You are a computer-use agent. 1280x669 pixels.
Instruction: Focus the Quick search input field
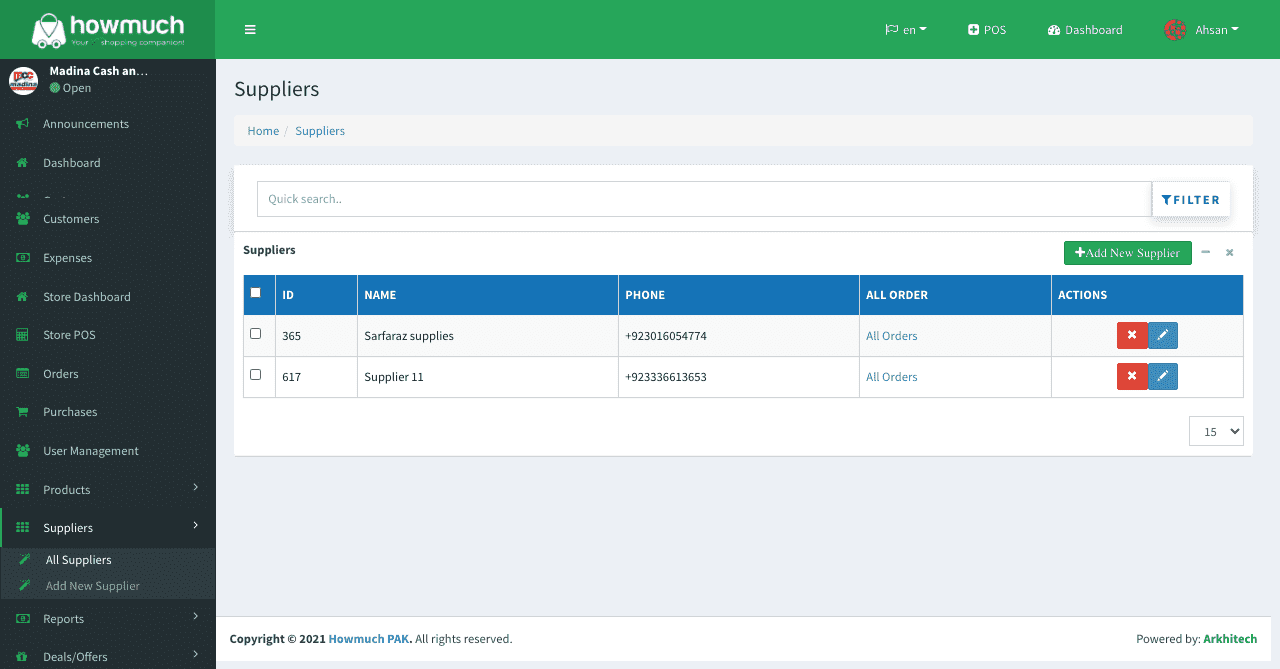click(x=704, y=199)
